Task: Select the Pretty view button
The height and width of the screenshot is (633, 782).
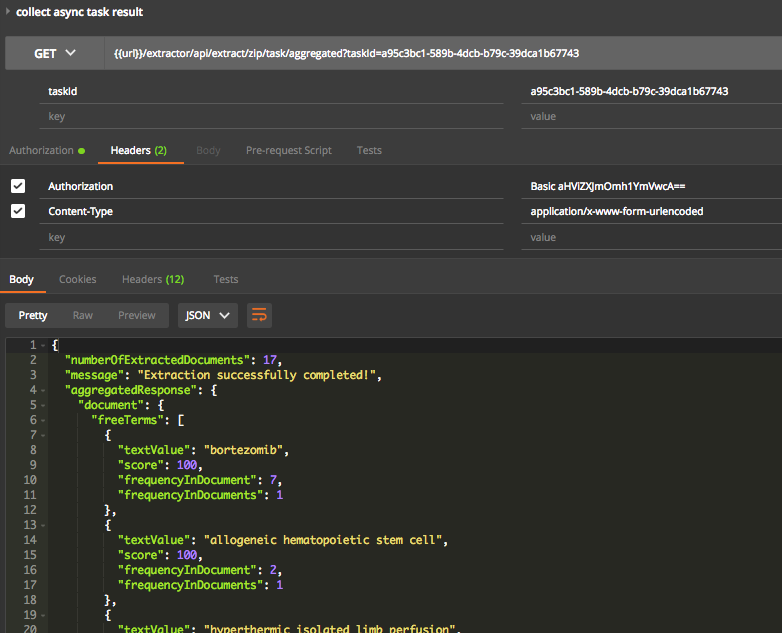Action: pos(33,315)
